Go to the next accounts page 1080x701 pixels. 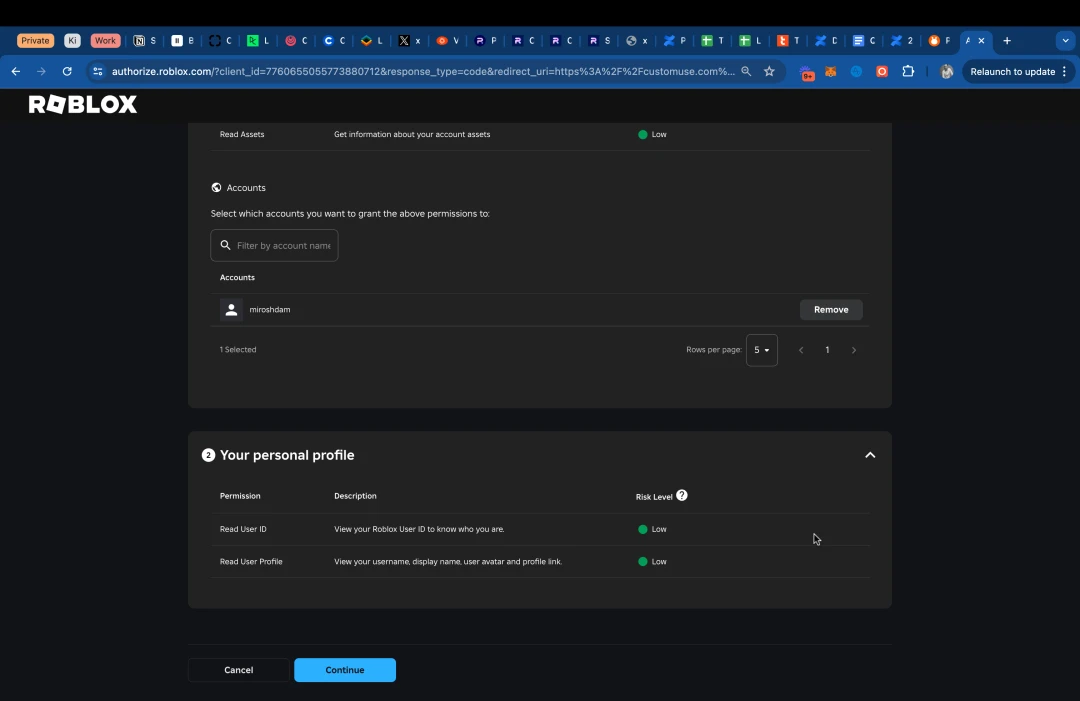pos(854,350)
